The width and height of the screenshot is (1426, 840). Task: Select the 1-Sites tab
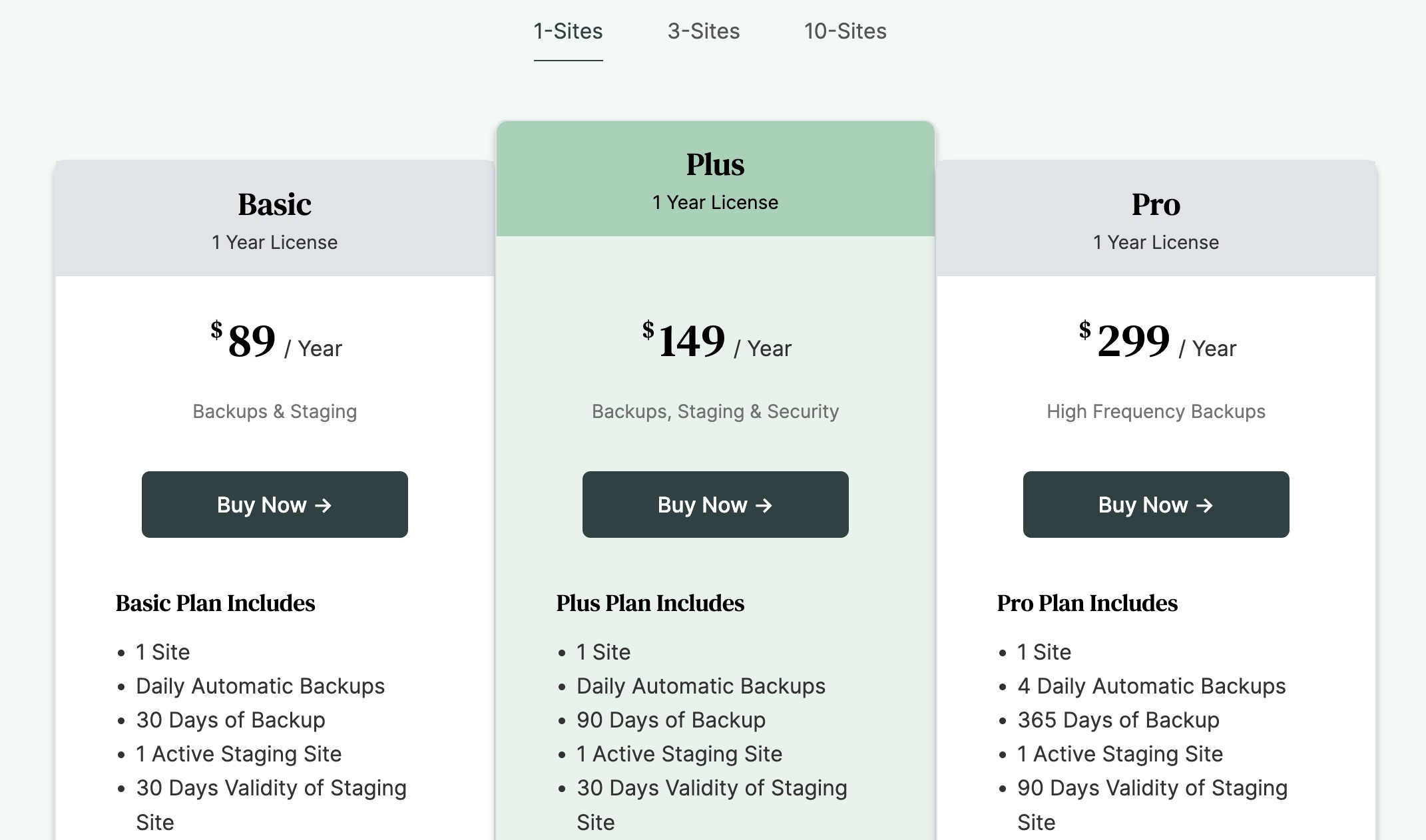tap(567, 31)
